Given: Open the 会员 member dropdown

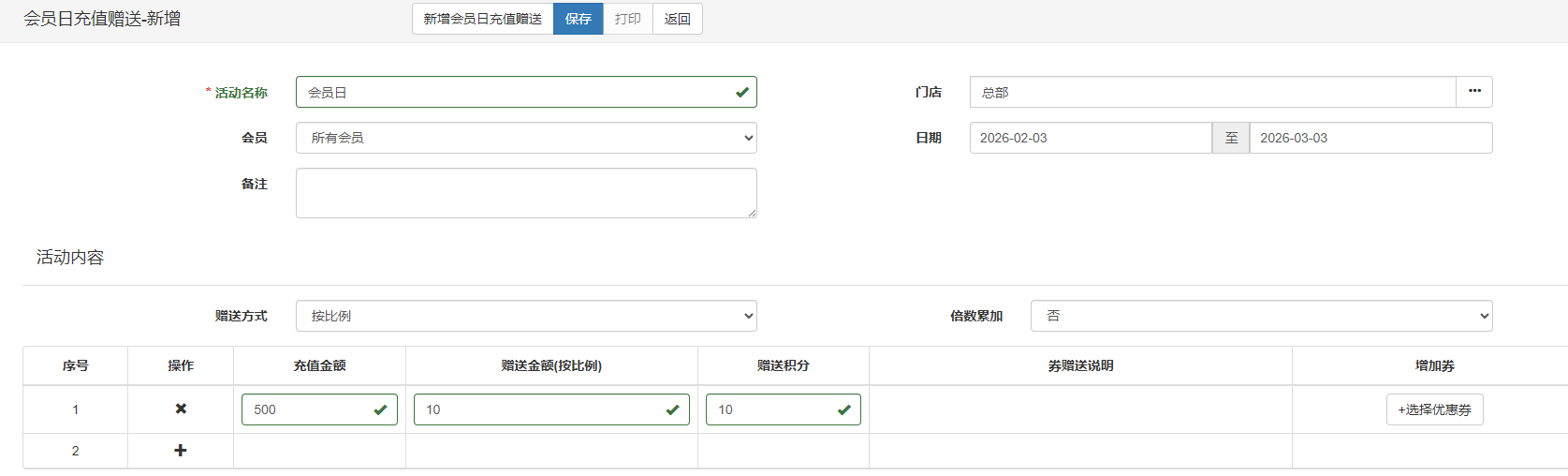Looking at the screenshot, I should pyautogui.click(x=526, y=138).
